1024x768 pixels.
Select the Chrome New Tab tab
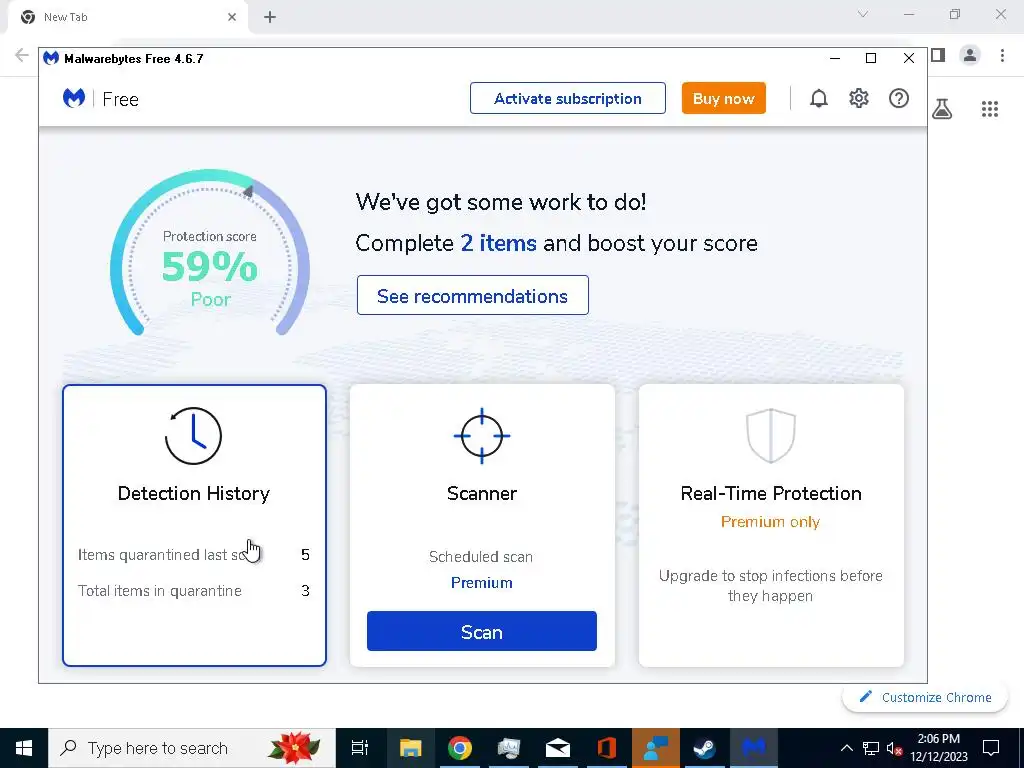[x=128, y=17]
